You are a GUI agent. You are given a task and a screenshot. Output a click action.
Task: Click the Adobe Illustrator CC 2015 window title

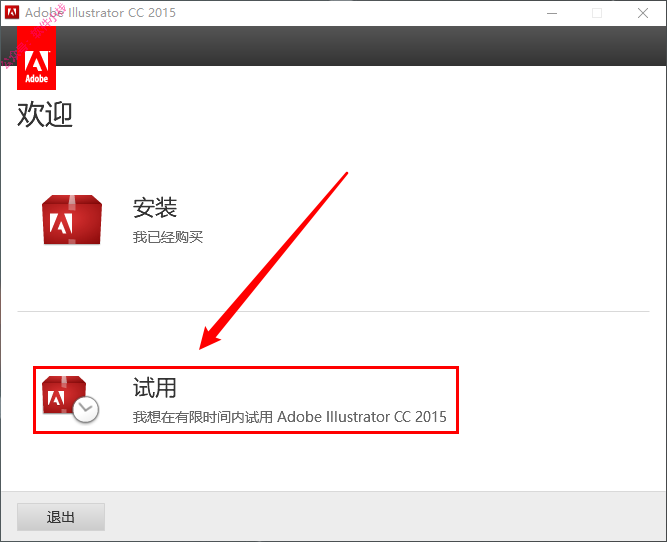point(100,13)
